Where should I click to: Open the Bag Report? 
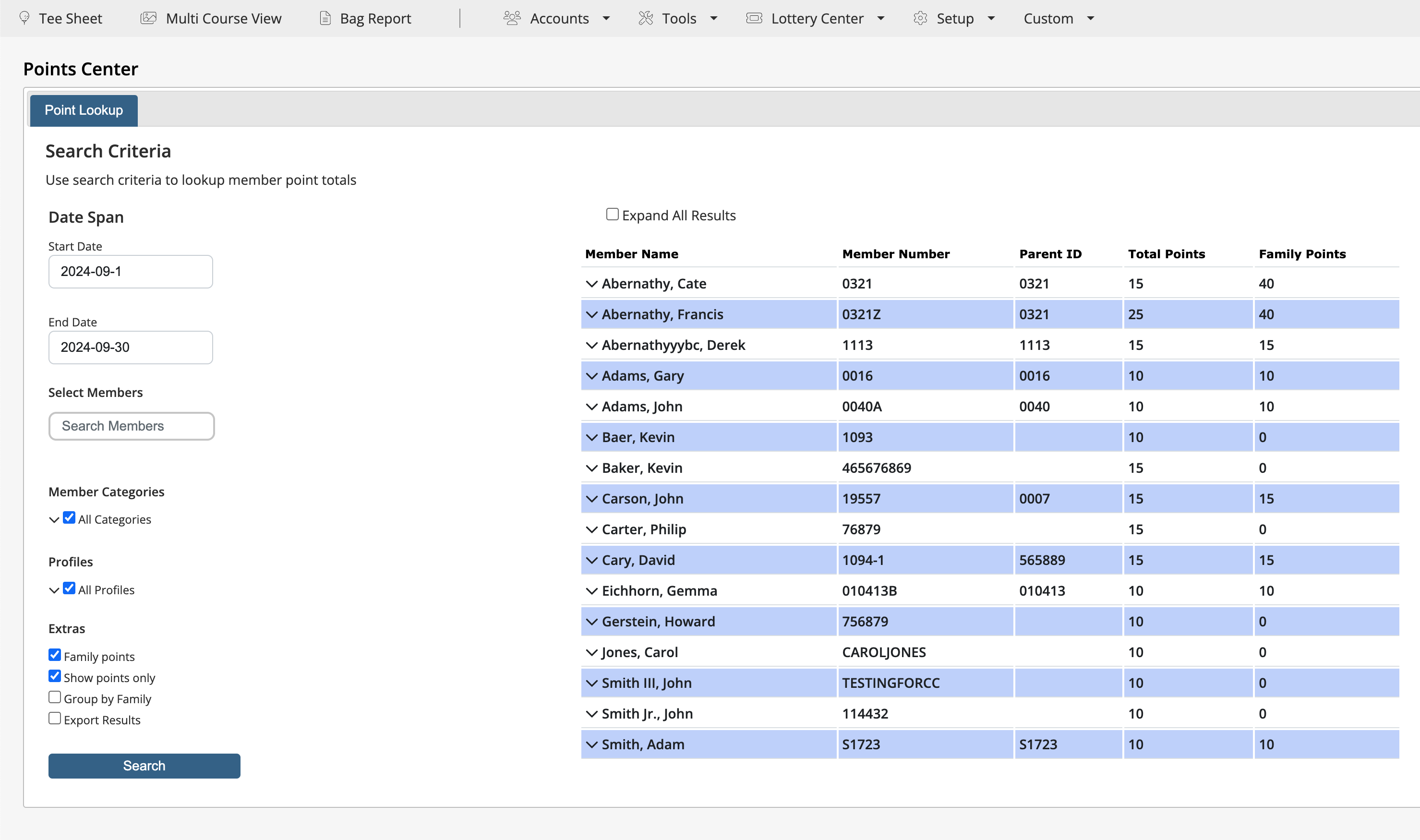point(375,19)
